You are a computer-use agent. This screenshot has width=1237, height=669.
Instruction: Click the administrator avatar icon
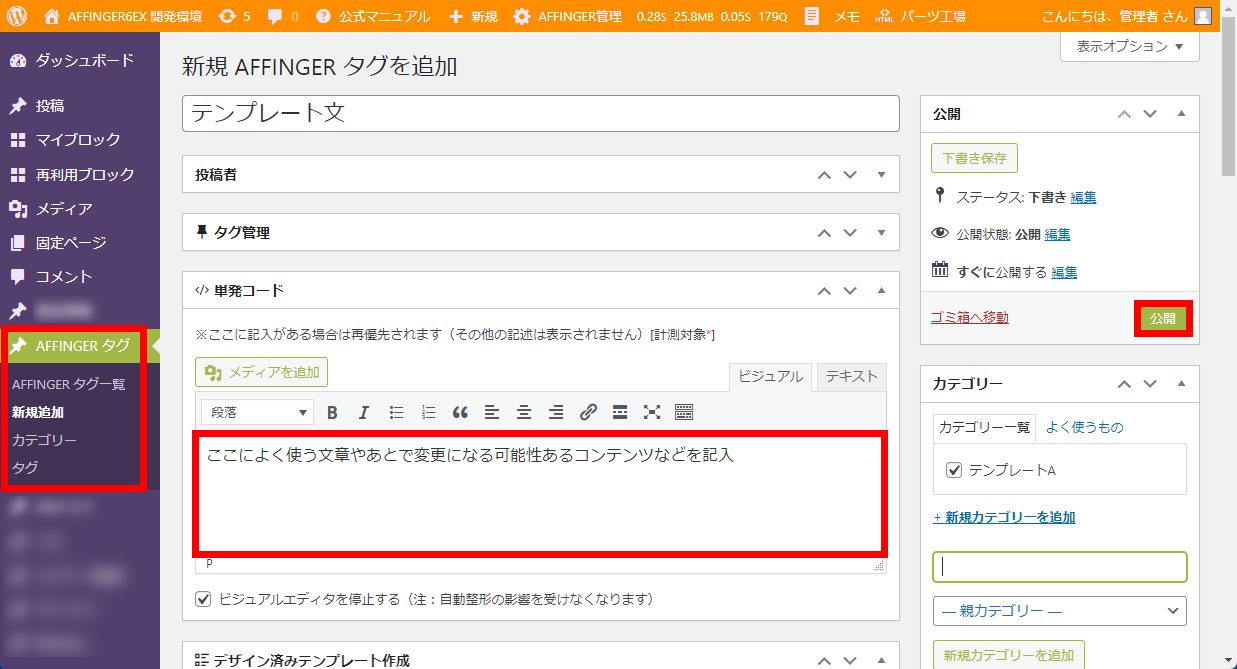(x=1202, y=16)
